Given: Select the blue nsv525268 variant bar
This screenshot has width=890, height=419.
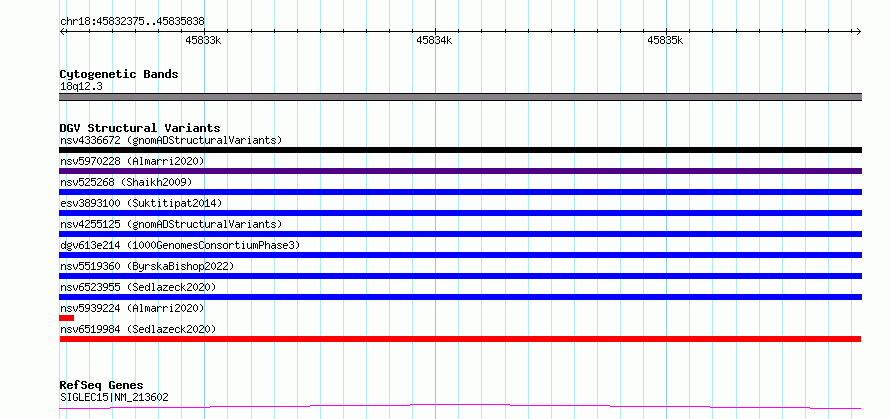Looking at the screenshot, I should tap(460, 192).
